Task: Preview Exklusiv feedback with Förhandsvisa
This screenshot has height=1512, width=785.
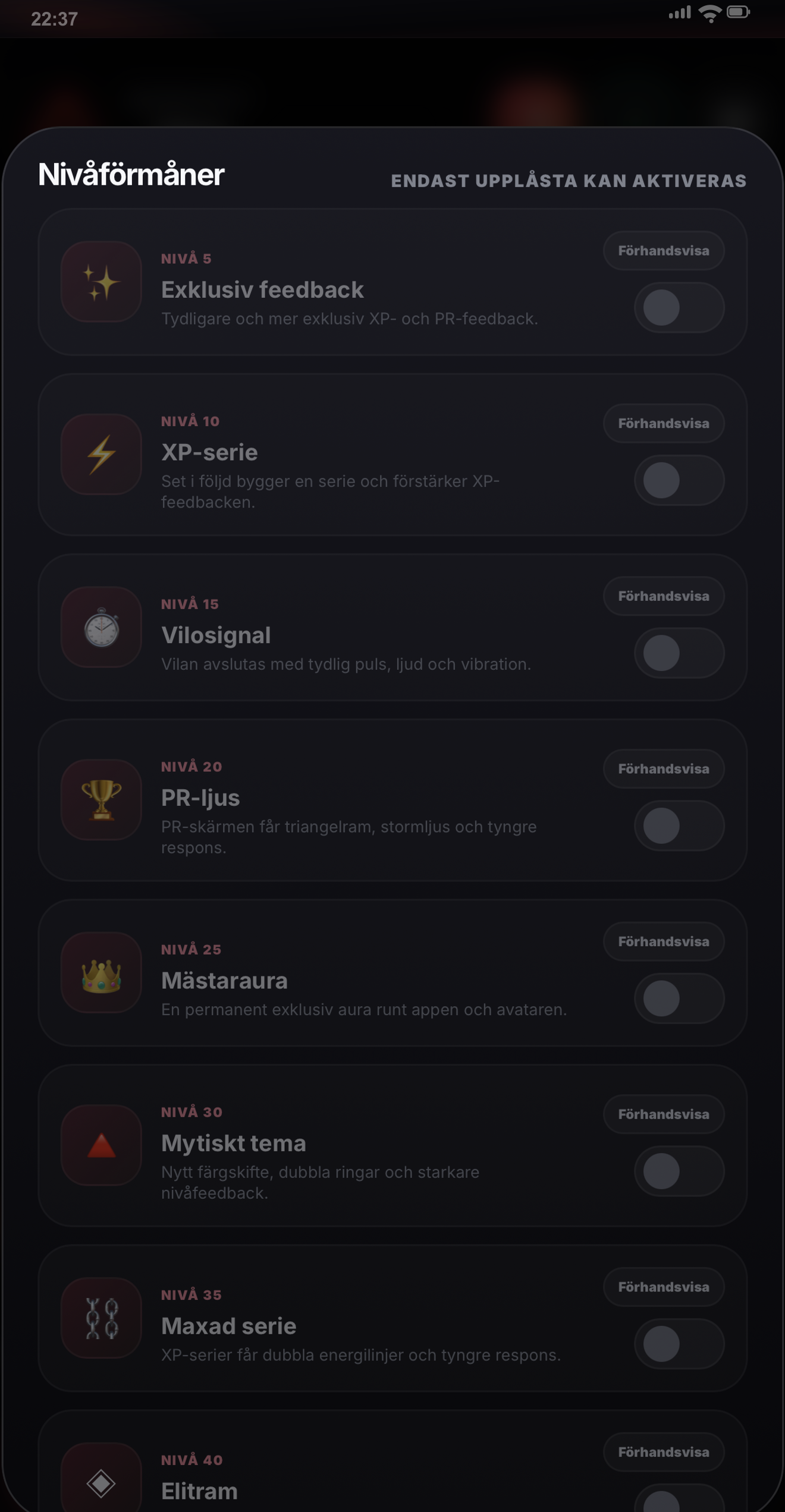Action: [664, 251]
